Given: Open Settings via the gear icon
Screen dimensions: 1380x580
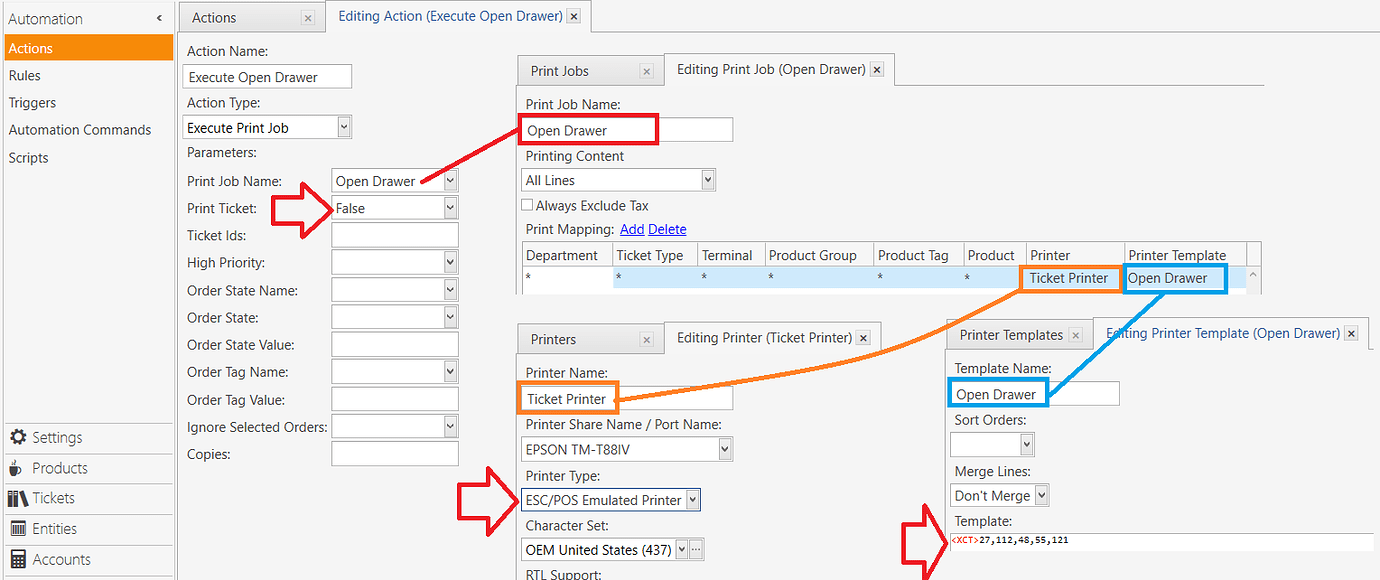Looking at the screenshot, I should [x=17, y=438].
